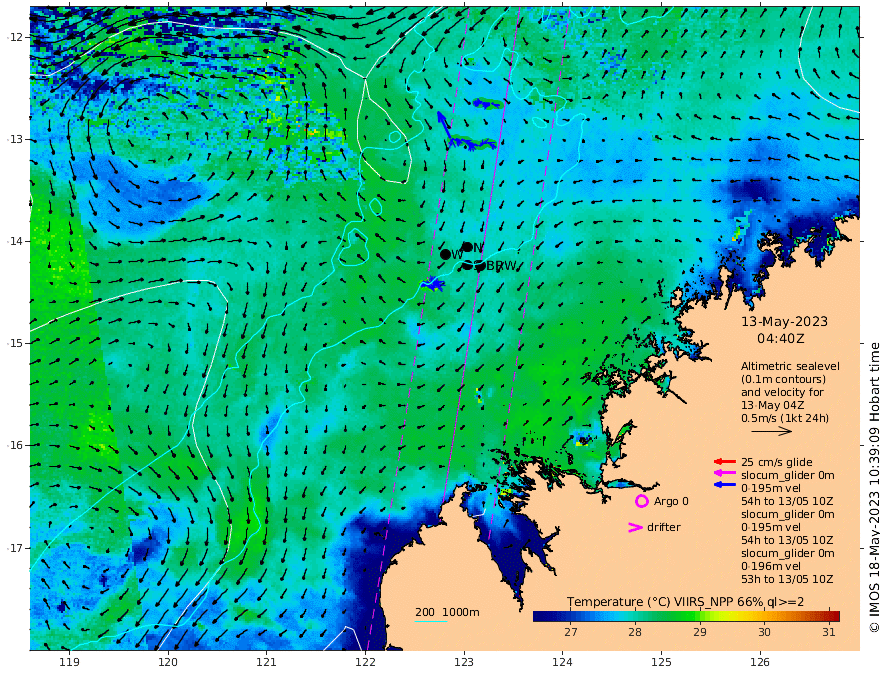Click latitude axis label -15
This screenshot has height=680, width=880.
click(14, 343)
